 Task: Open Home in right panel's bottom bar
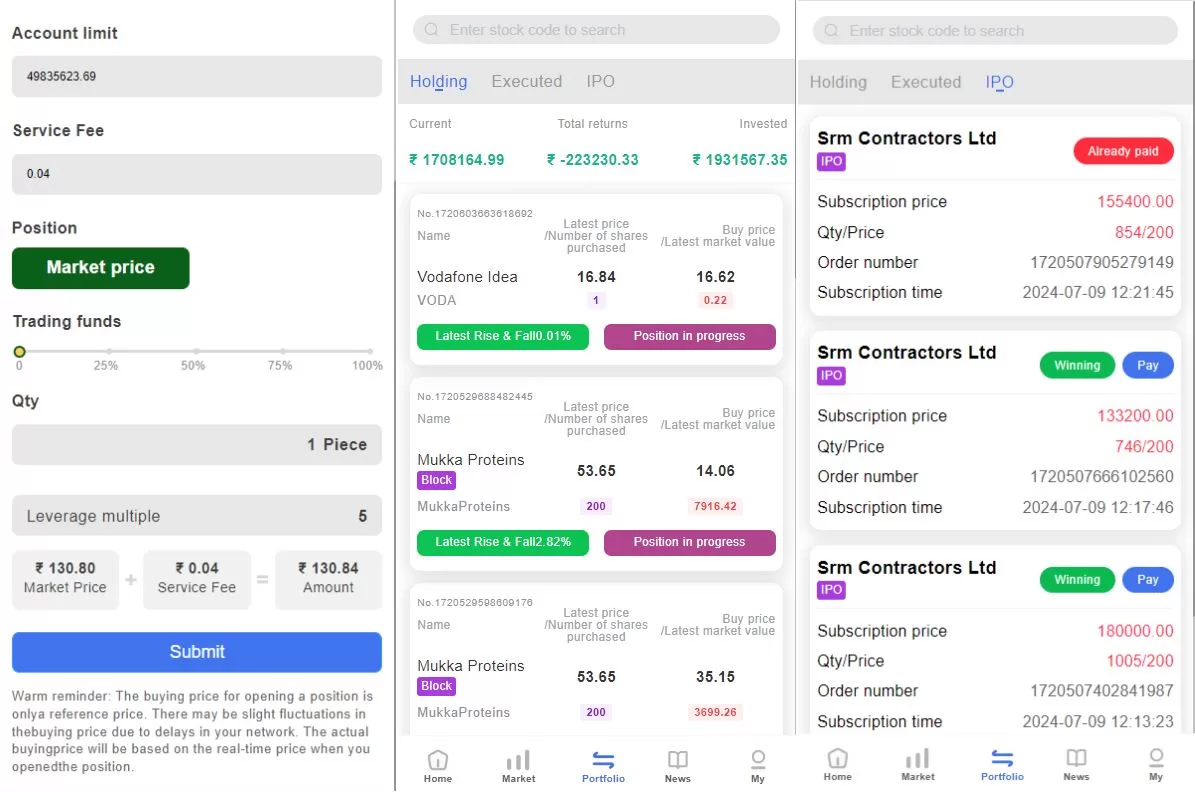click(837, 765)
